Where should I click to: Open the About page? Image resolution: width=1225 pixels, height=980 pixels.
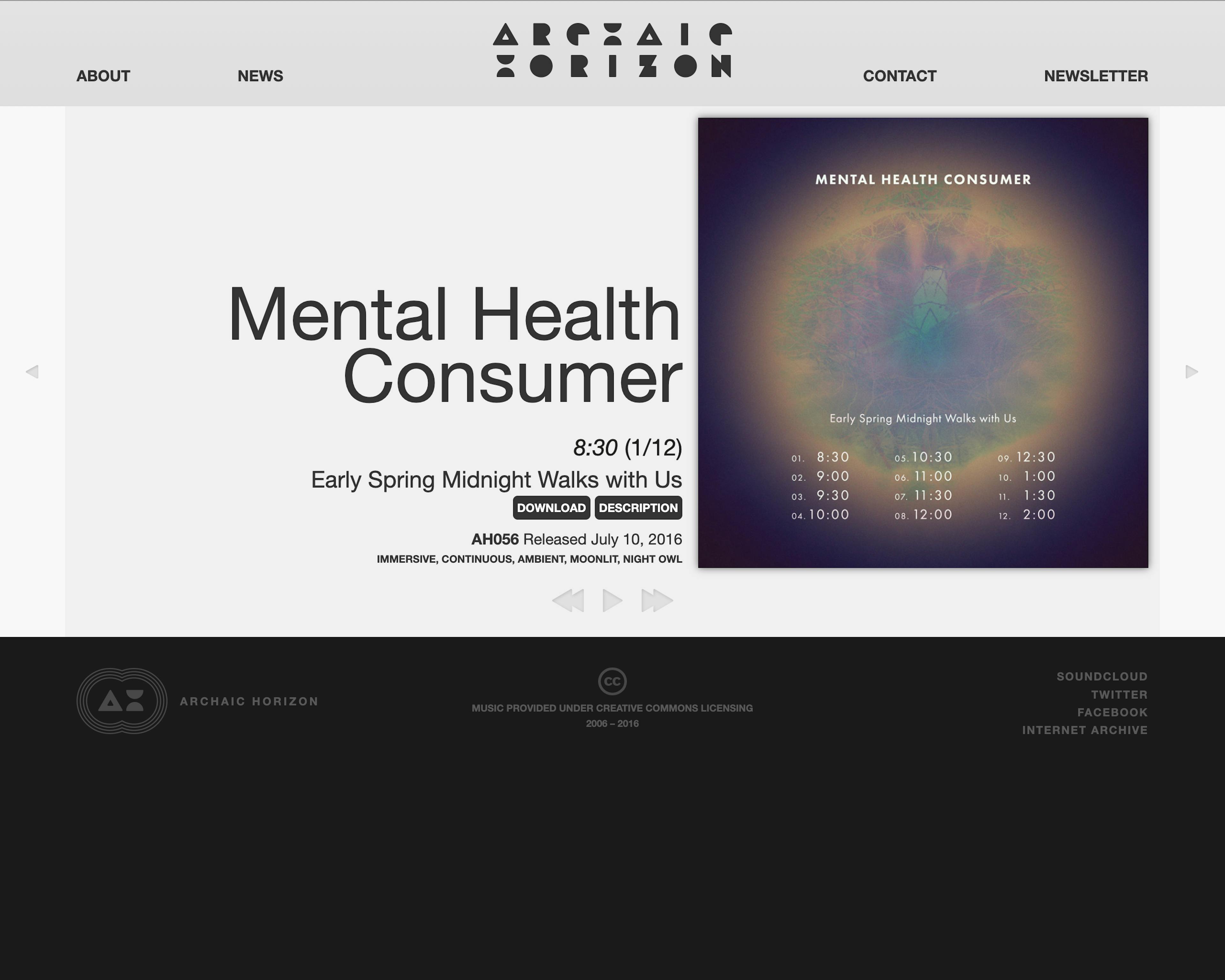[103, 76]
